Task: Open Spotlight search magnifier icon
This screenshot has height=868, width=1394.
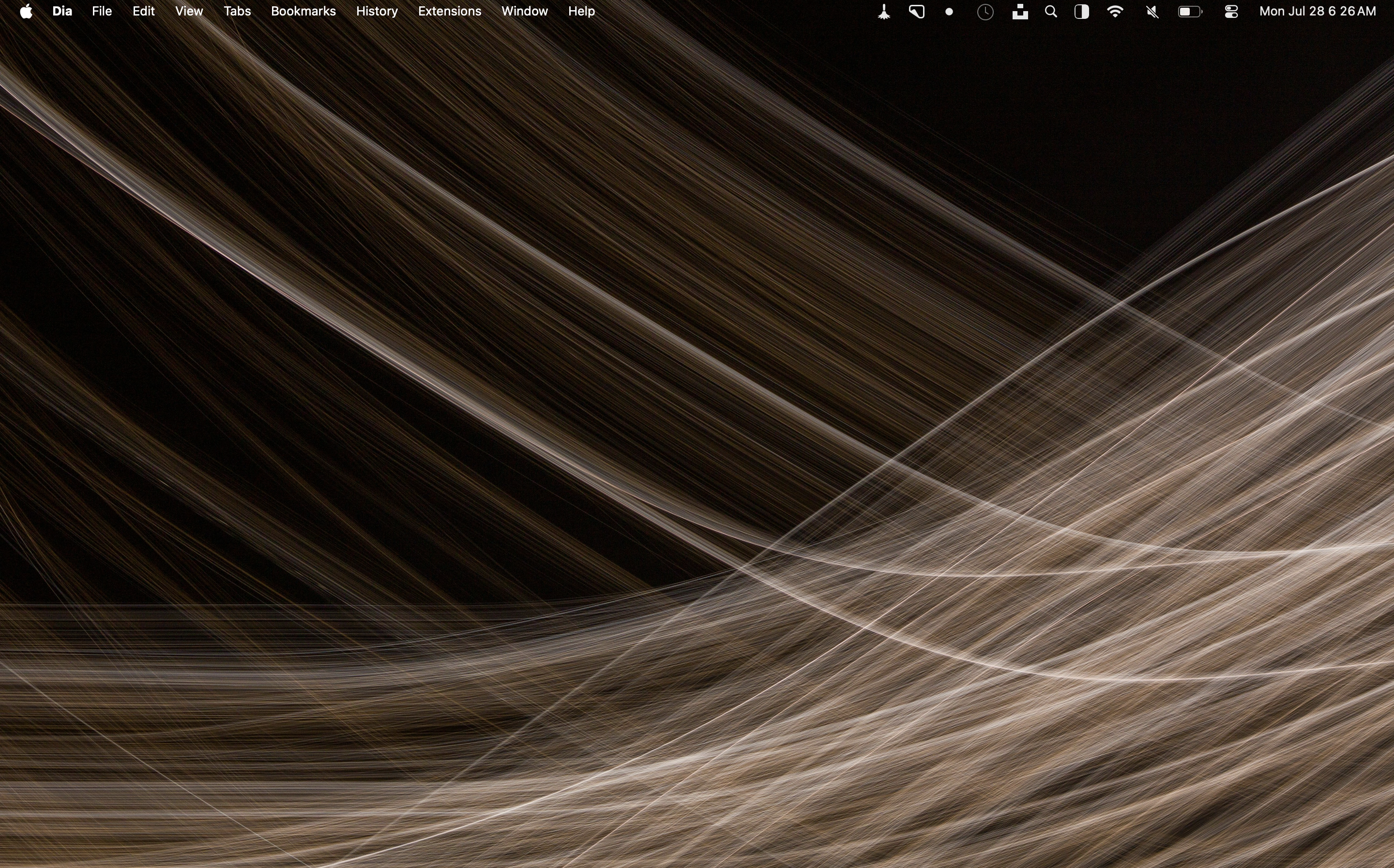Action: pos(1051,12)
